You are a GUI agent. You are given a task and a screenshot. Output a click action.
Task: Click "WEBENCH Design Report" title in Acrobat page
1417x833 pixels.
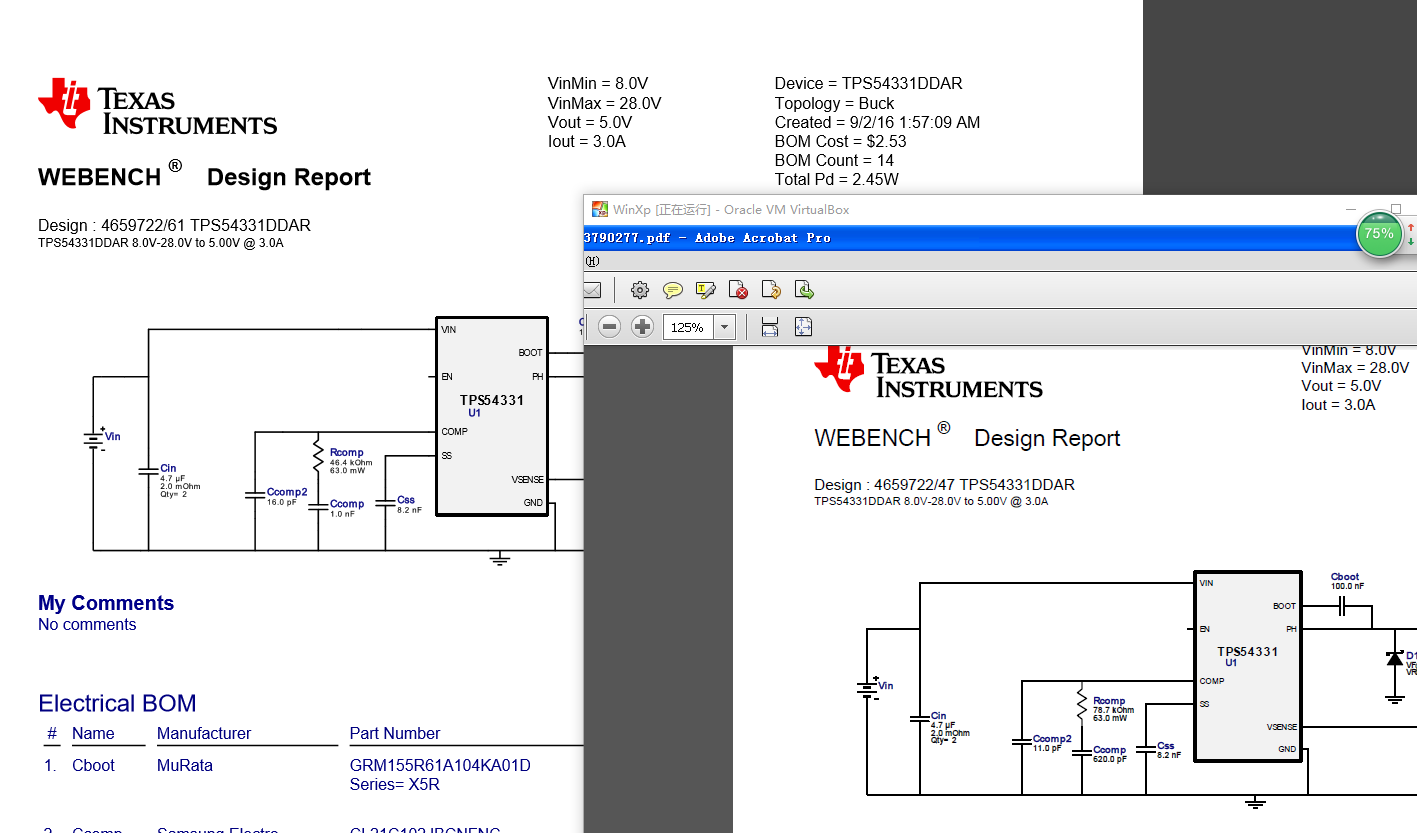point(967,436)
